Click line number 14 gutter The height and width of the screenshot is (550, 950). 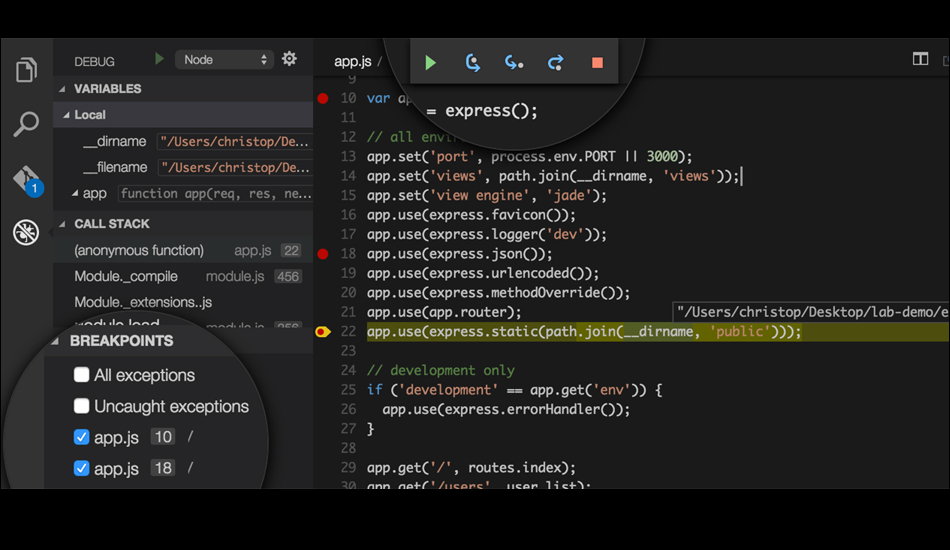coord(348,176)
